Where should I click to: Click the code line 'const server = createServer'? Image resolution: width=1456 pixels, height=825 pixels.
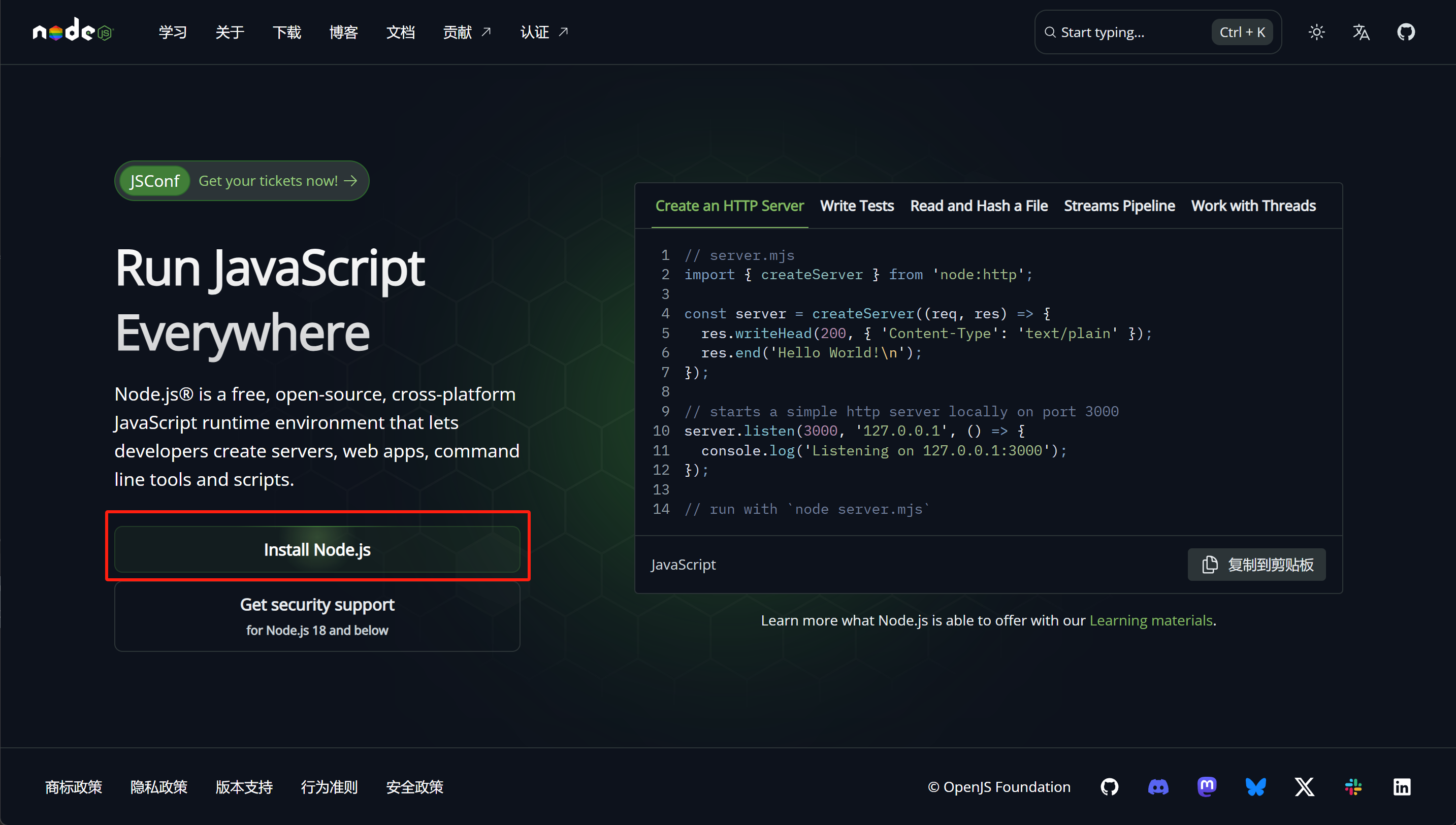tap(867, 313)
